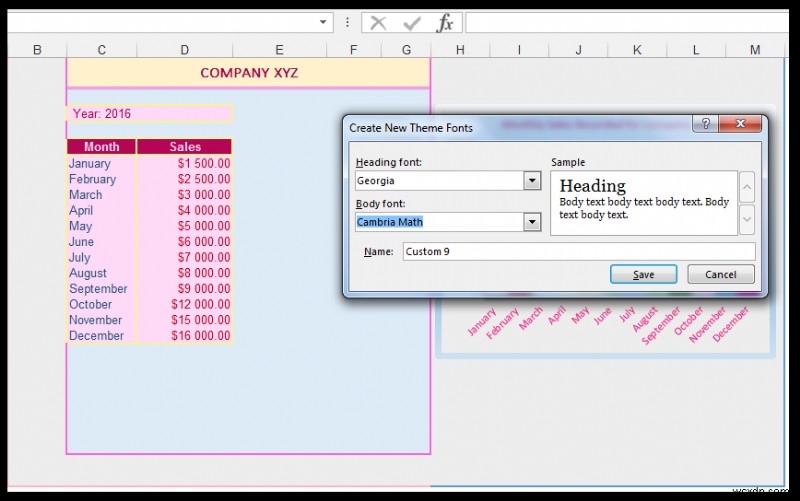Click the $3 000.00 sales cell
This screenshot has height=501, width=800.
(x=185, y=195)
